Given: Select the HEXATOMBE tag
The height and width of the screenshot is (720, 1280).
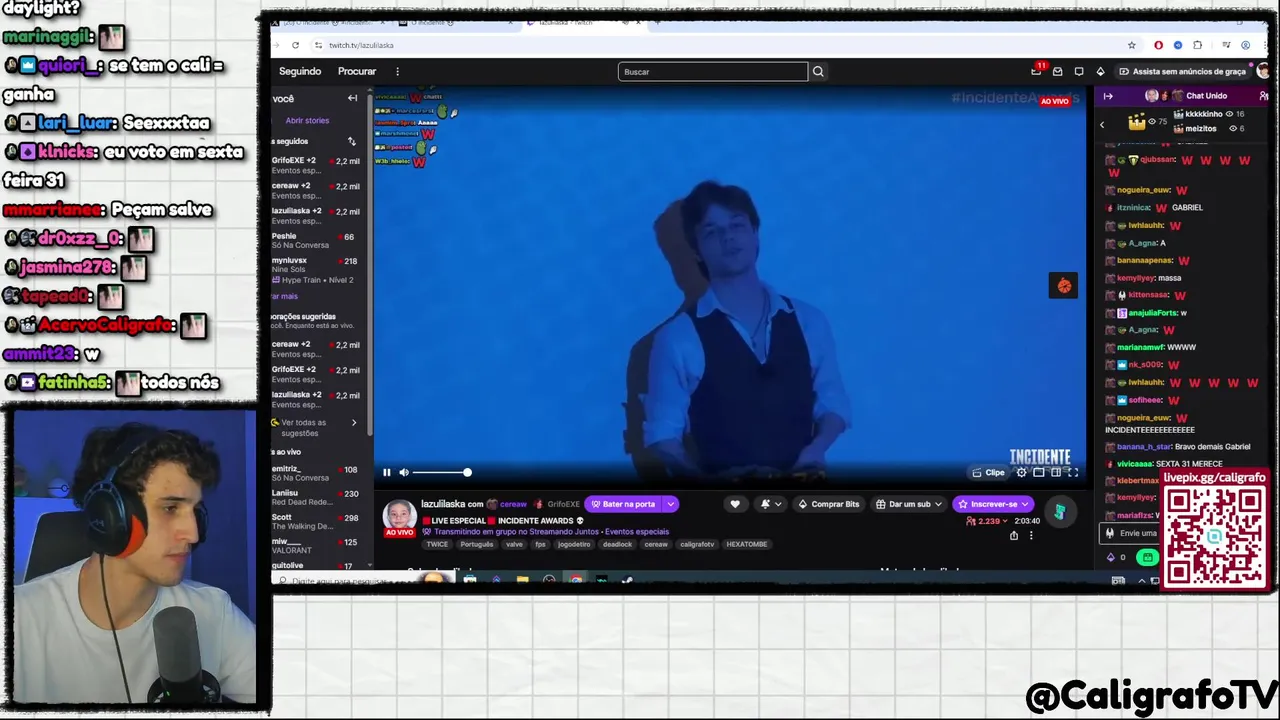Looking at the screenshot, I should (746, 544).
